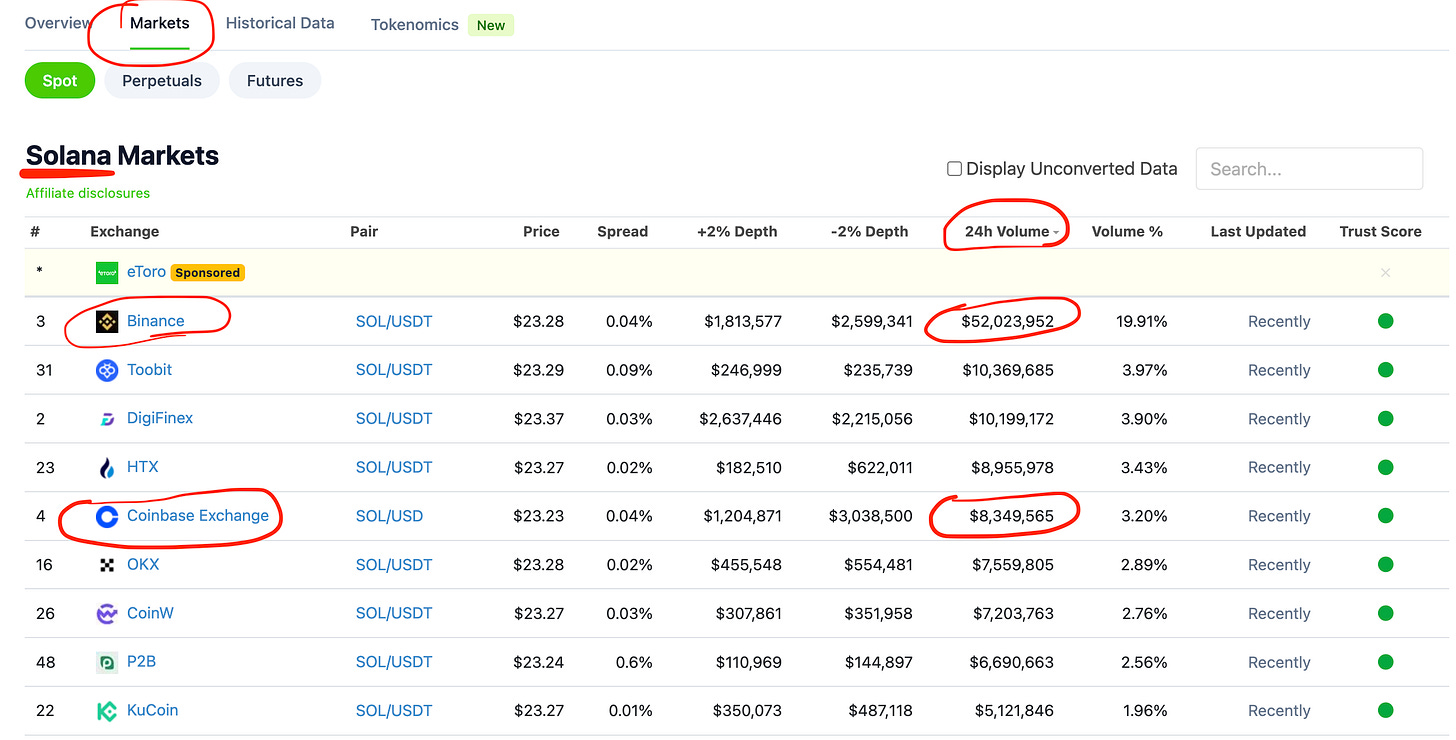Click the $23.37 price in DigiFinex row
Screen dimensions: 1456x740
tap(538, 419)
